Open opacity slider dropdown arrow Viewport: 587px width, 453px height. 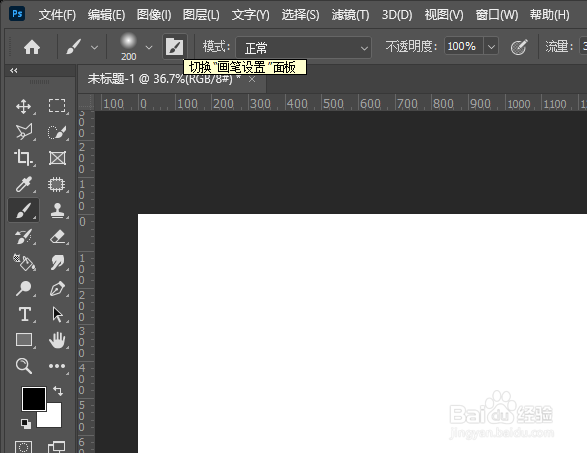tap(491, 47)
